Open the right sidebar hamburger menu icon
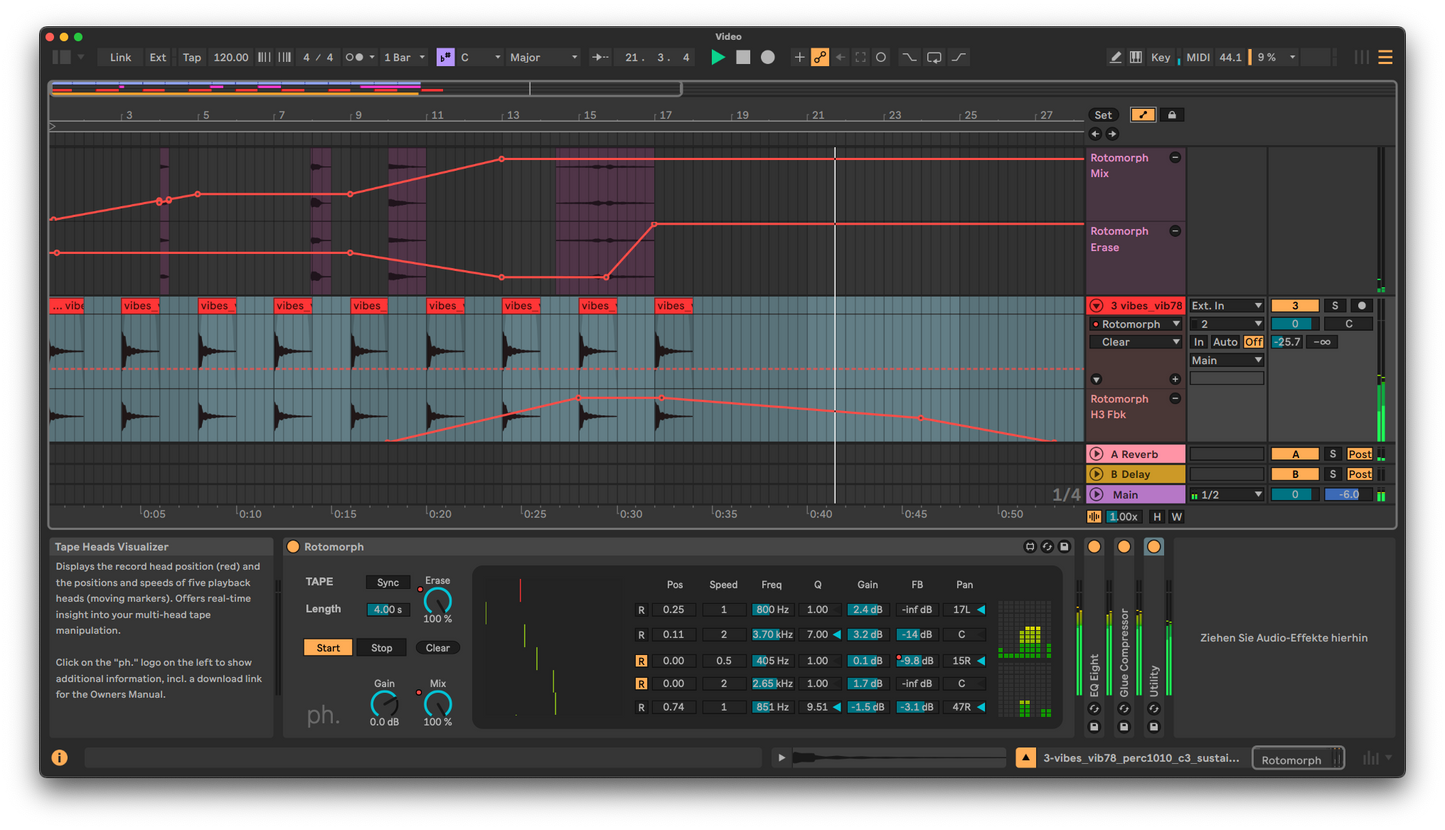Image resolution: width=1445 pixels, height=830 pixels. (1385, 58)
